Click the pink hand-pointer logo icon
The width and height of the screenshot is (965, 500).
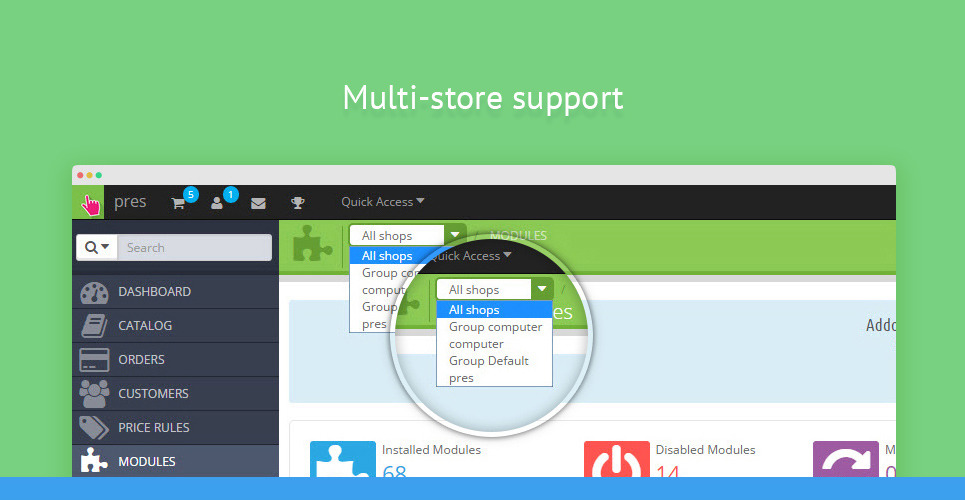pos(90,203)
